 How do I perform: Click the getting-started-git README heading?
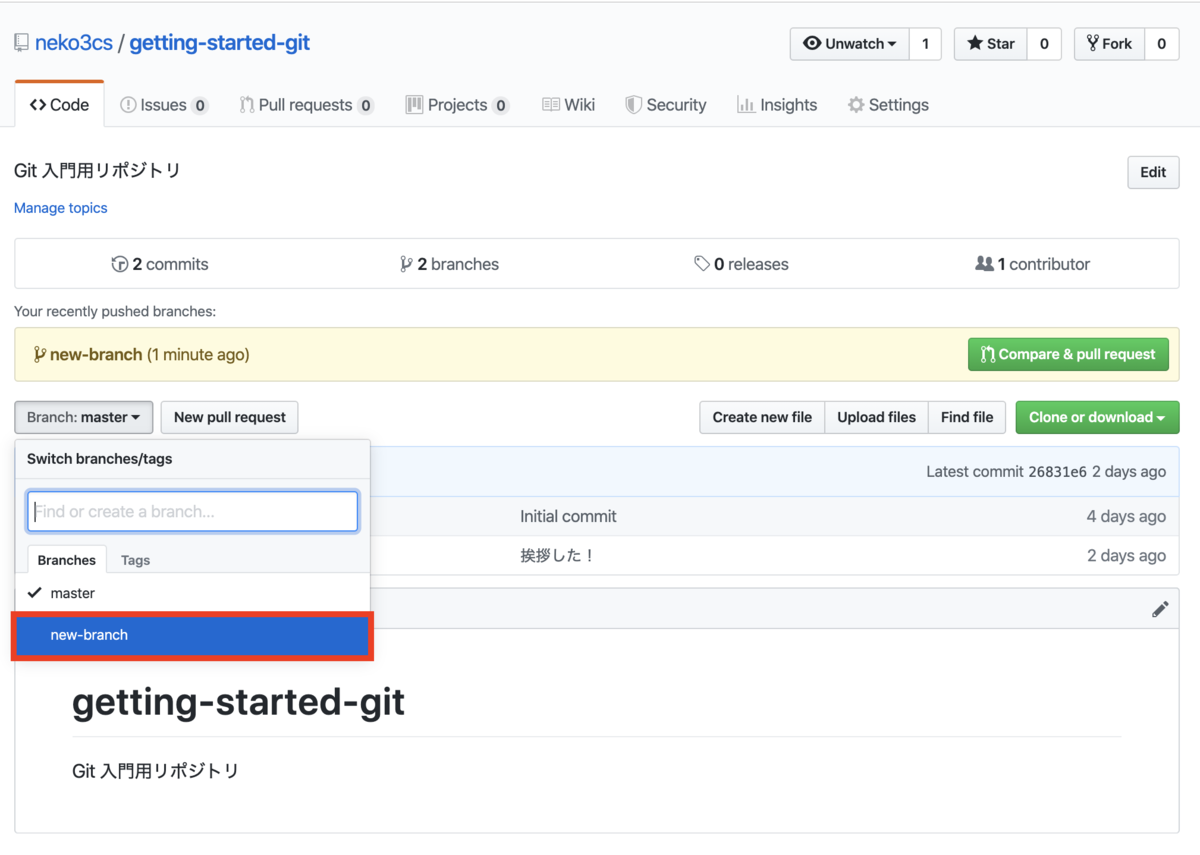click(238, 702)
